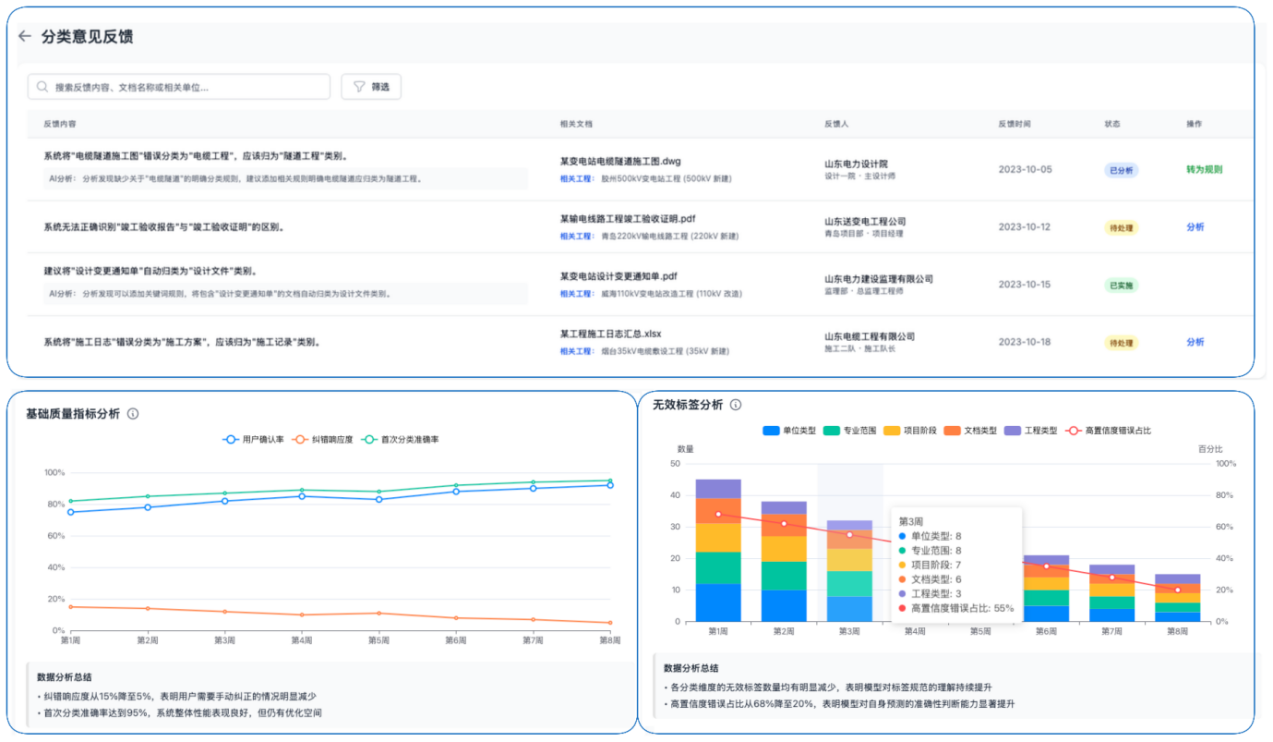1273x742 pixels.
Task: Click 转为规则 for the first feedback
Action: point(1203,169)
